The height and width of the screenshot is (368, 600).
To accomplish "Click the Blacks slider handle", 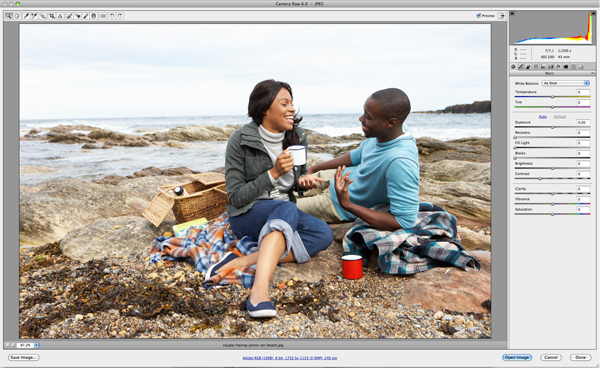I will point(515,158).
